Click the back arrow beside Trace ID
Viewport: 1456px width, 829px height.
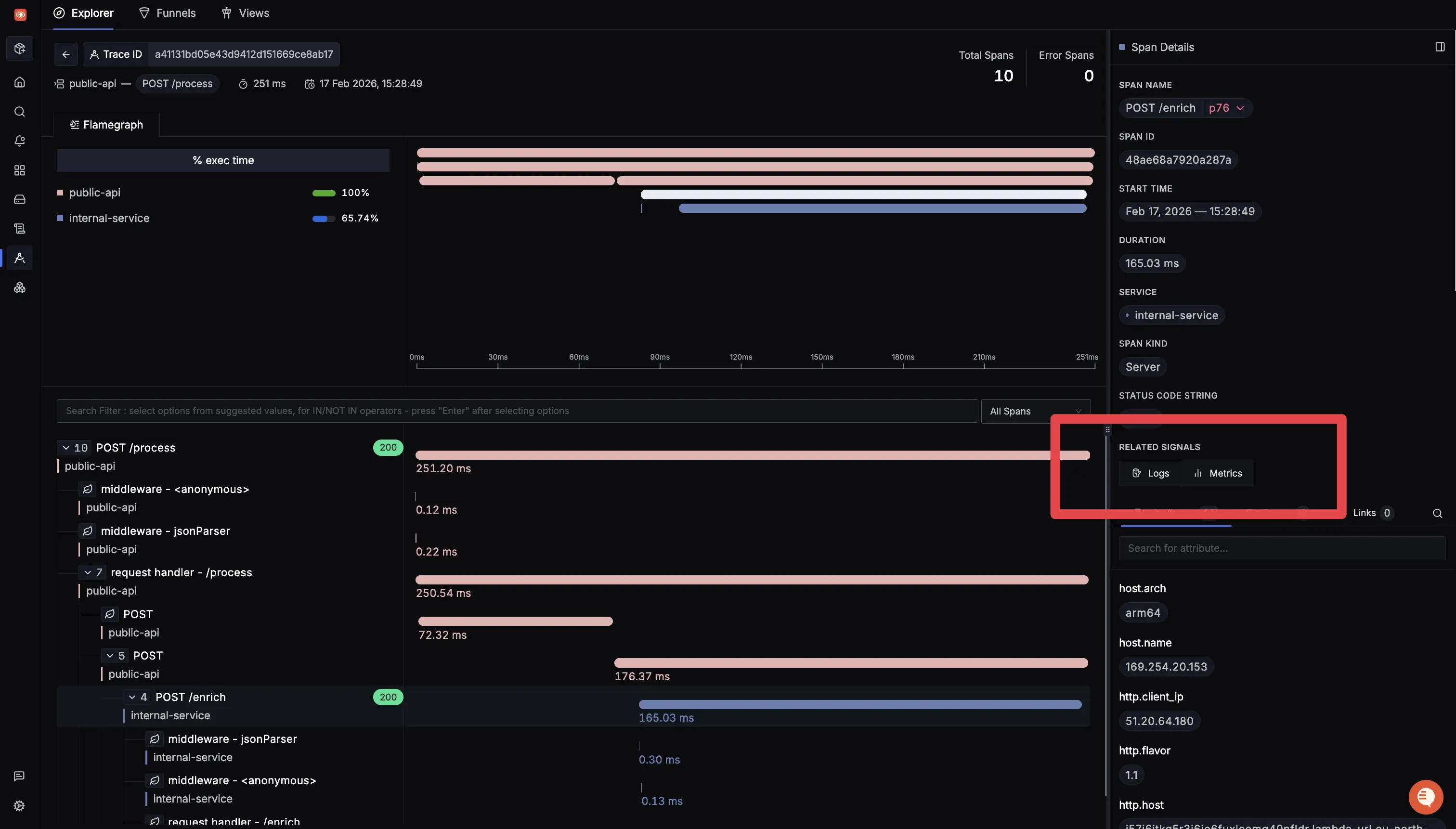(65, 55)
